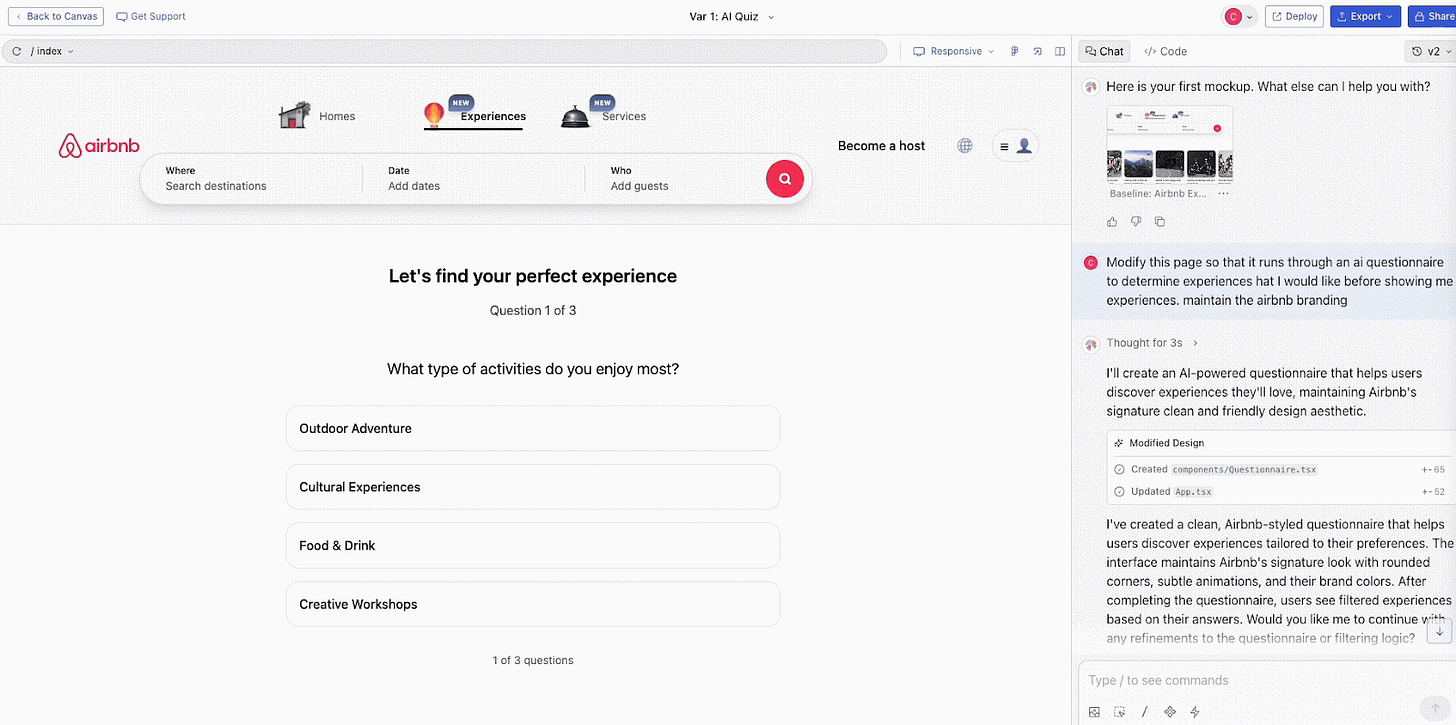Click the Homes house icon
This screenshot has height=725, width=1456.
[294, 115]
